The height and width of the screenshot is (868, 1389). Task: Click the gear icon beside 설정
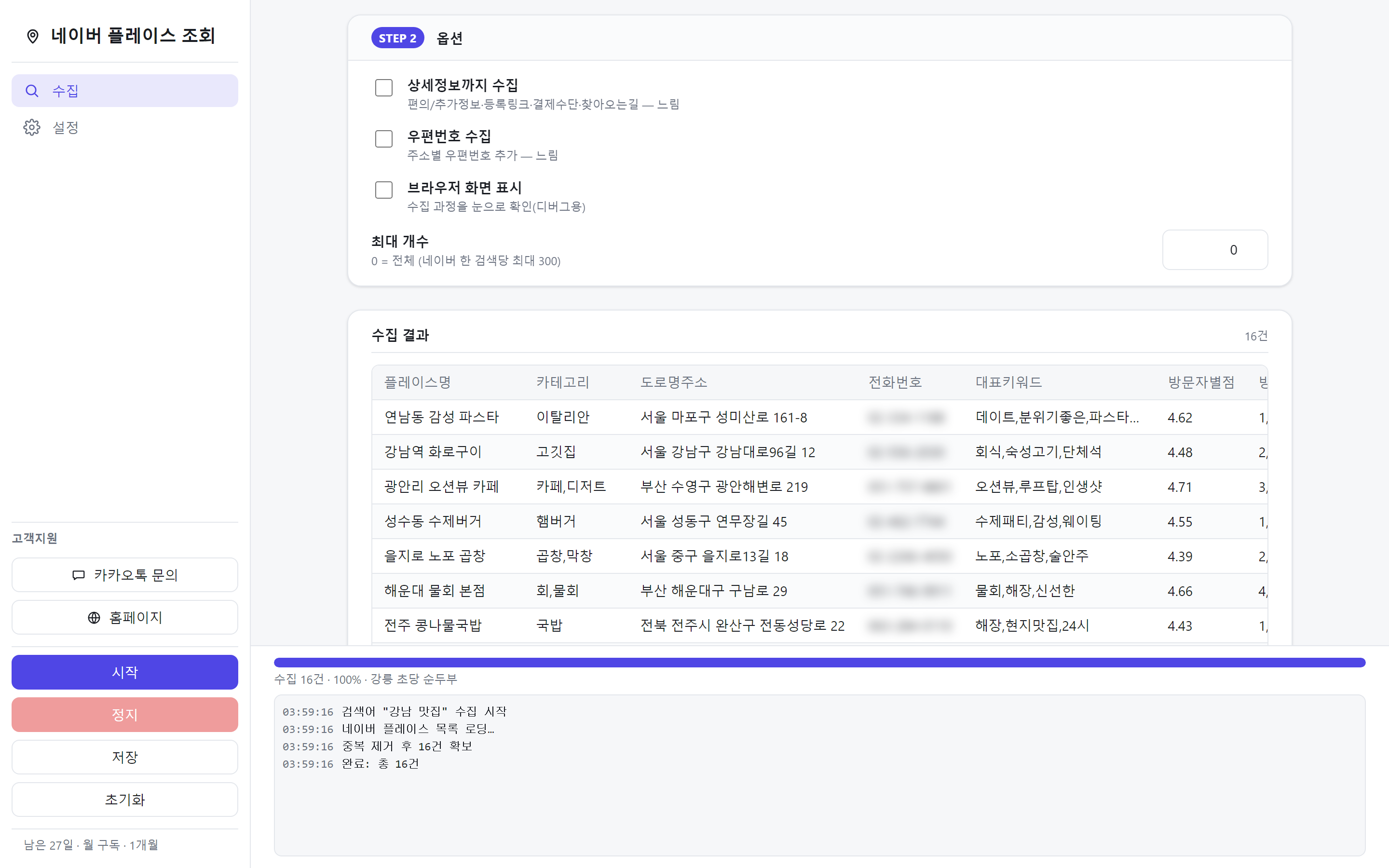click(32, 127)
